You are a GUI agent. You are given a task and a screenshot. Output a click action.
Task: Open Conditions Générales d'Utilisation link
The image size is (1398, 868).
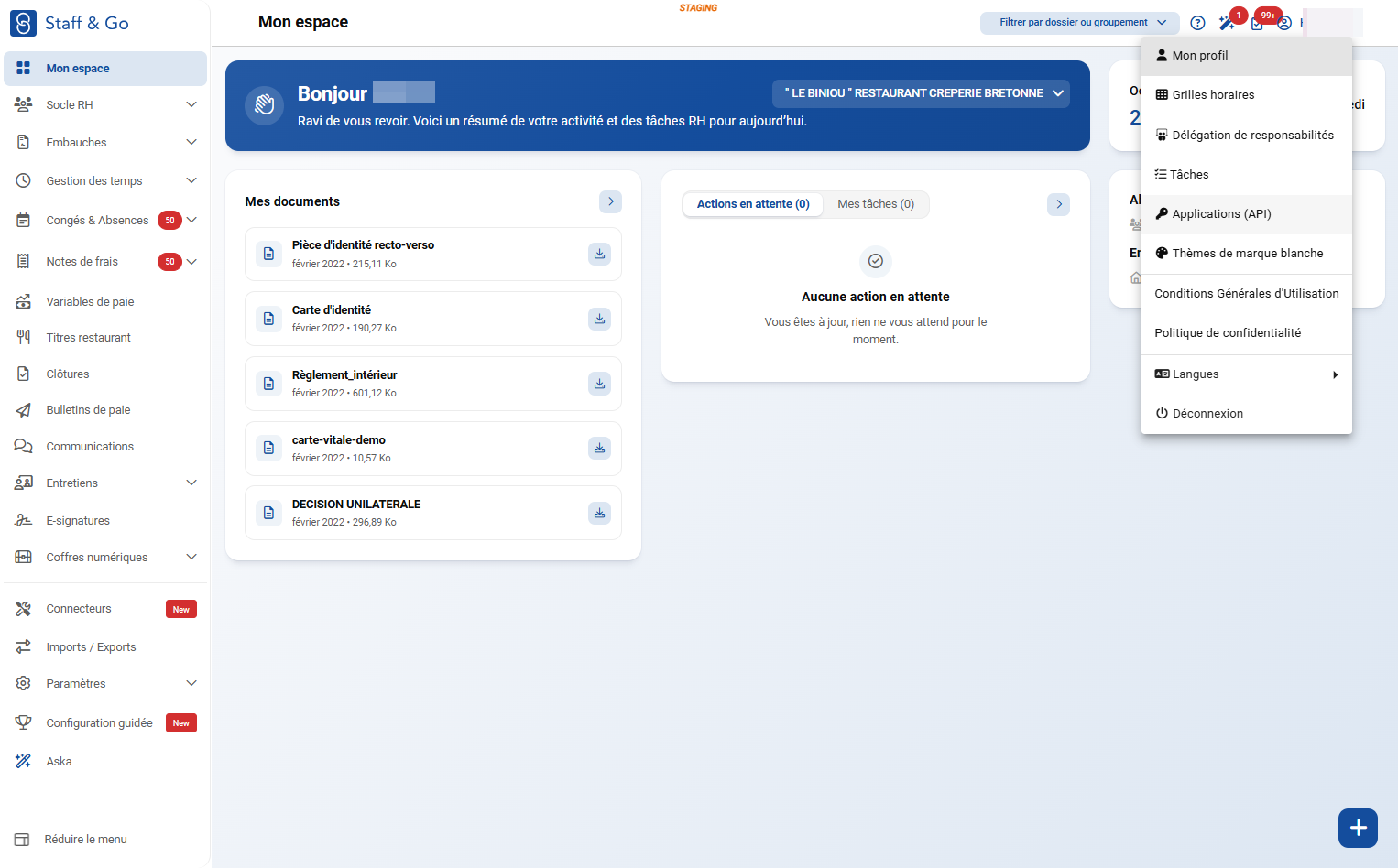(x=1247, y=294)
